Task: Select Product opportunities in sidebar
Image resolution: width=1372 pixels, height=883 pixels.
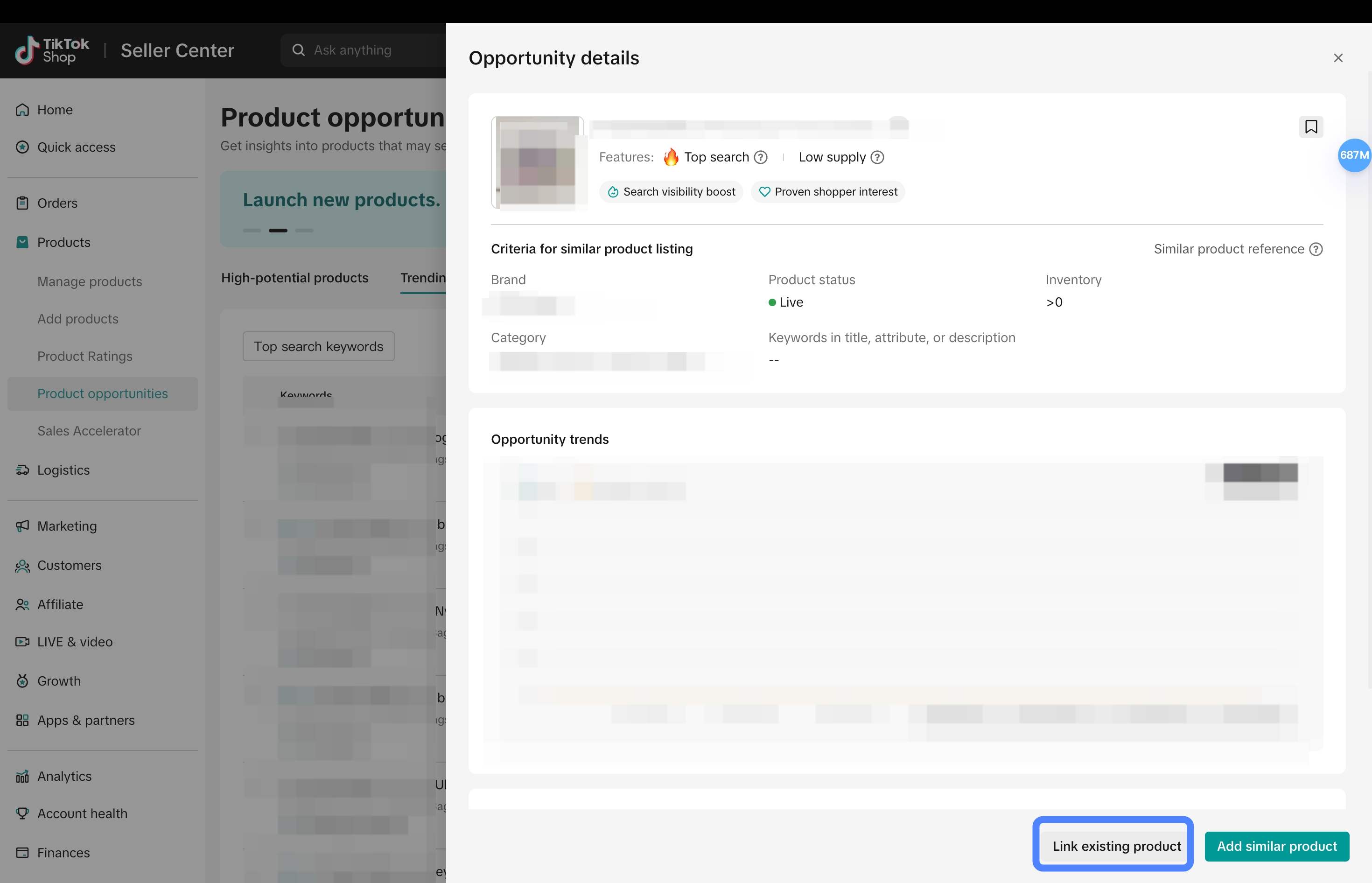Action: (x=103, y=393)
